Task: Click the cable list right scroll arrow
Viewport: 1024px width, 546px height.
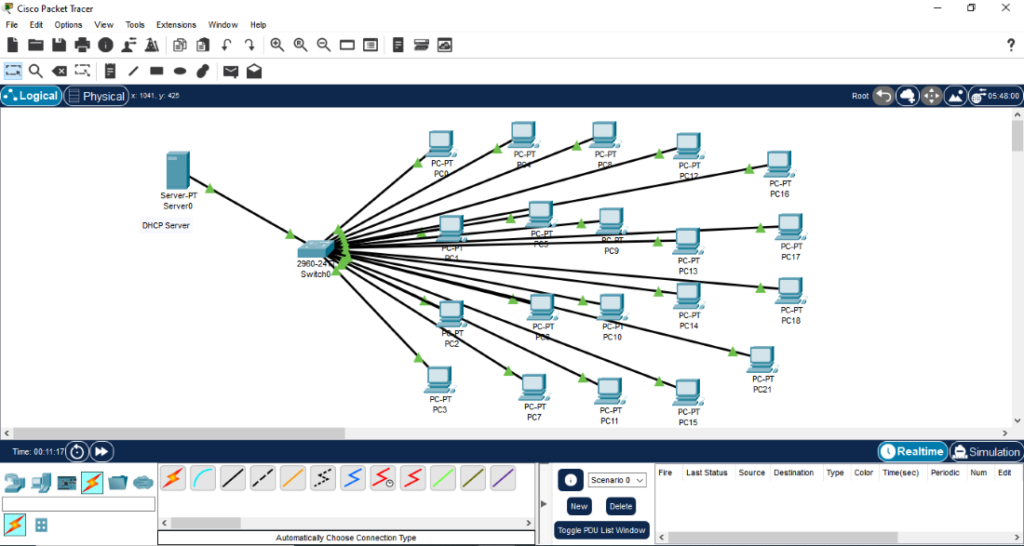Action: (x=529, y=523)
